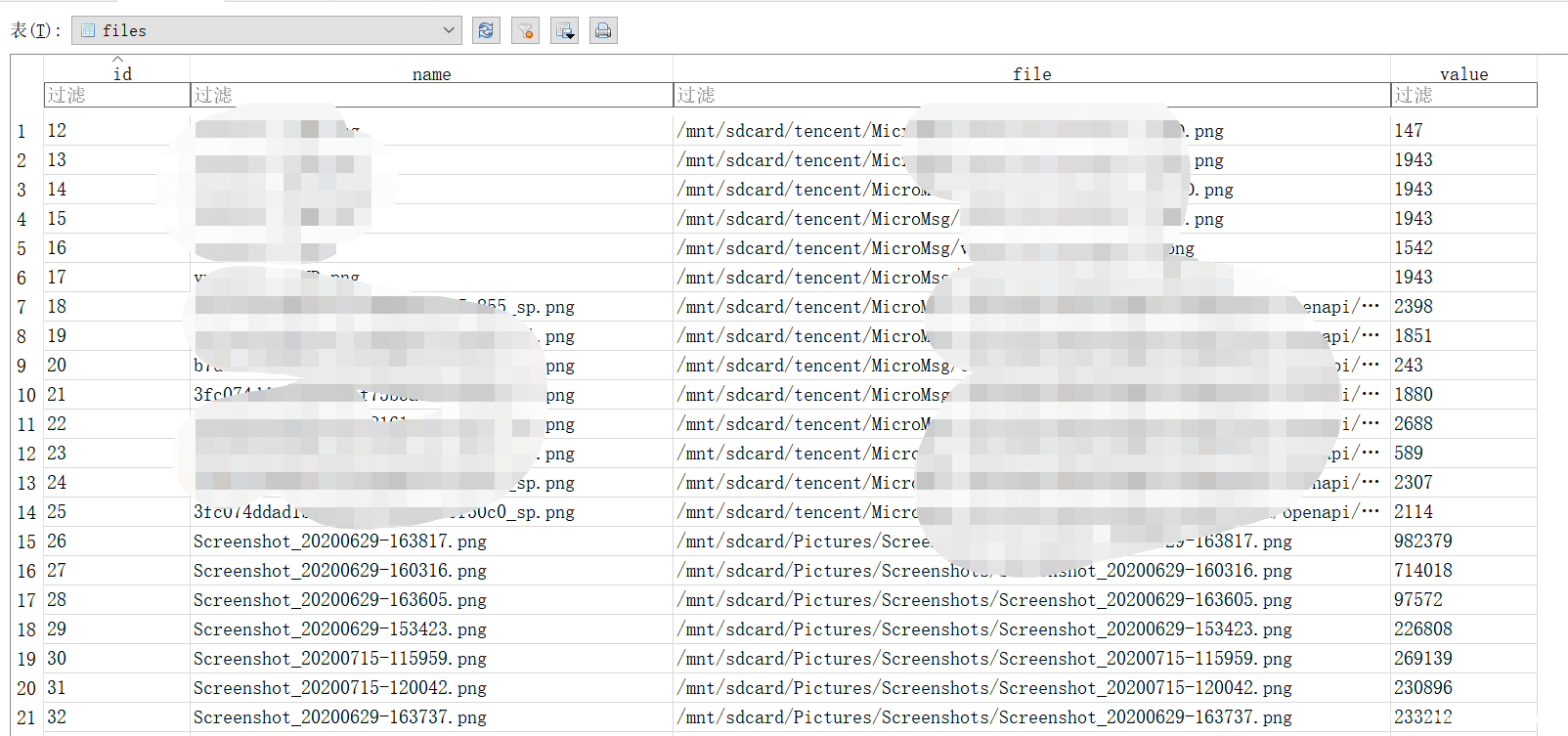
Task: Select the id cell containing 24
Action: [117, 483]
